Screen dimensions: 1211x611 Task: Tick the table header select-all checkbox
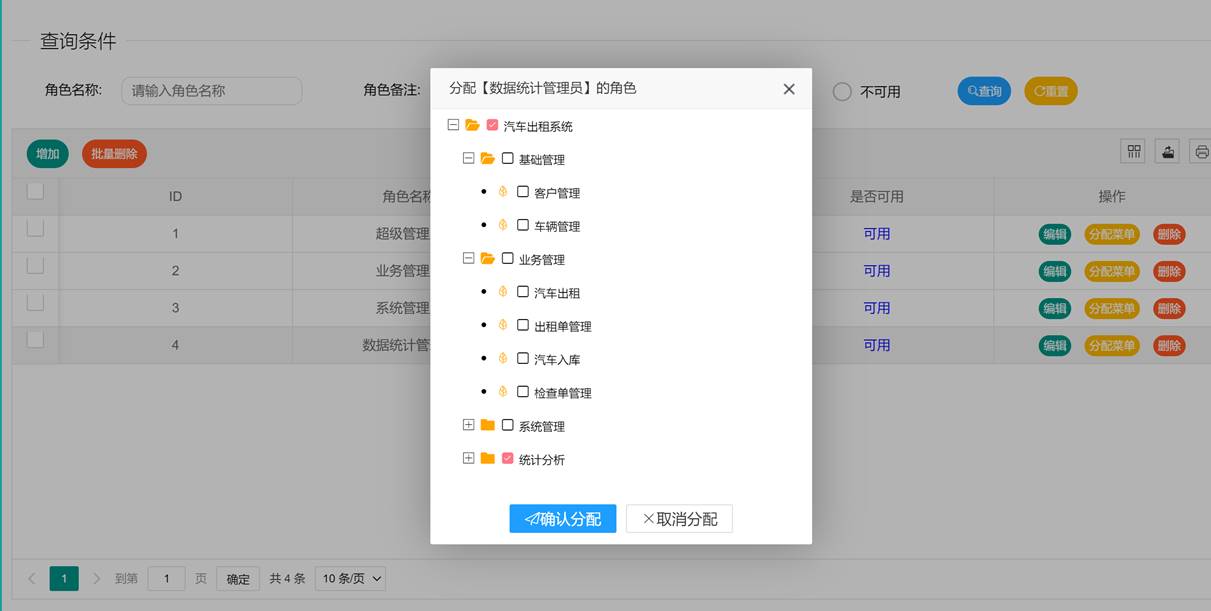[35, 191]
